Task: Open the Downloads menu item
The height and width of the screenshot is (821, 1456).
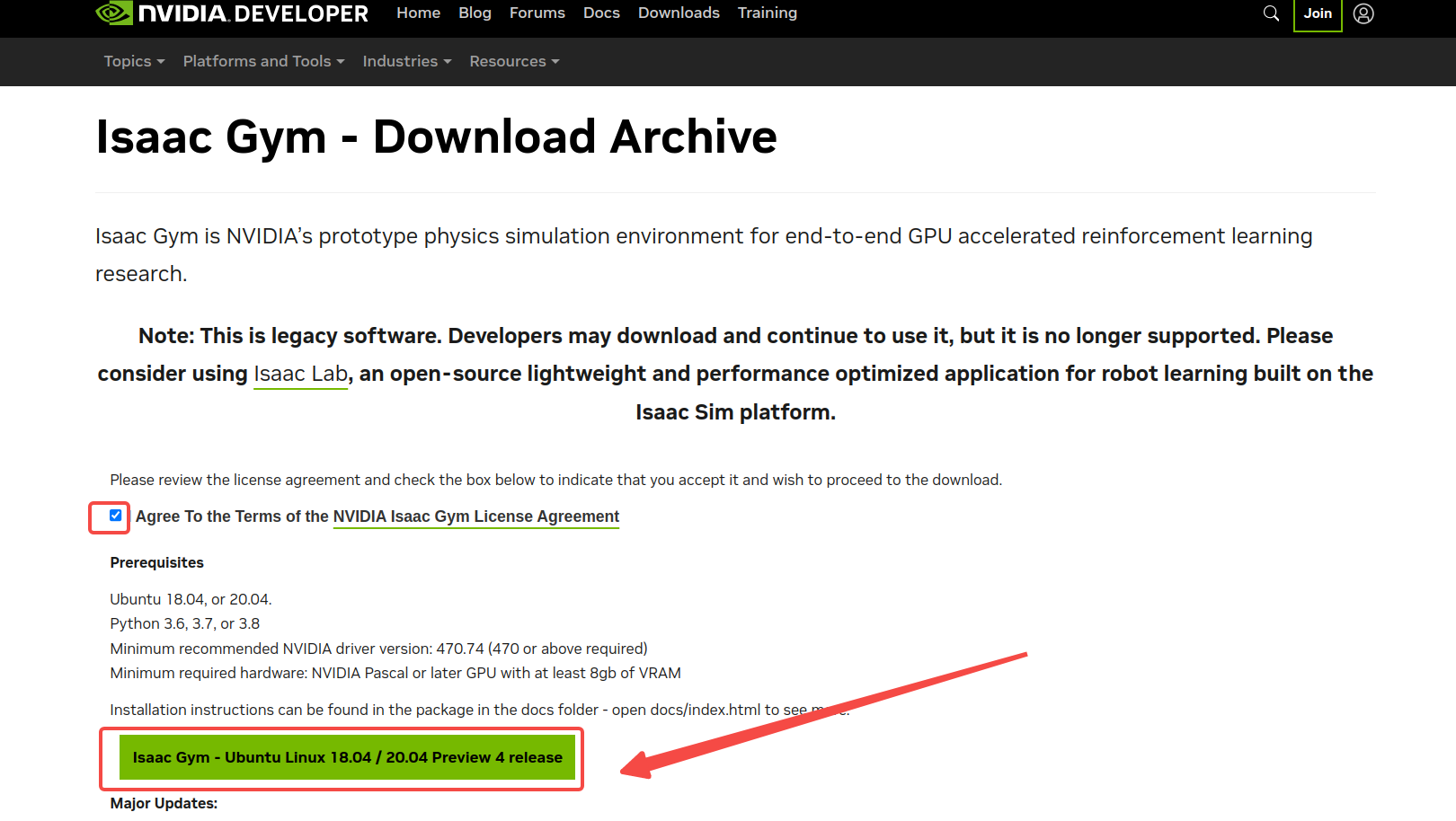Action: [679, 13]
